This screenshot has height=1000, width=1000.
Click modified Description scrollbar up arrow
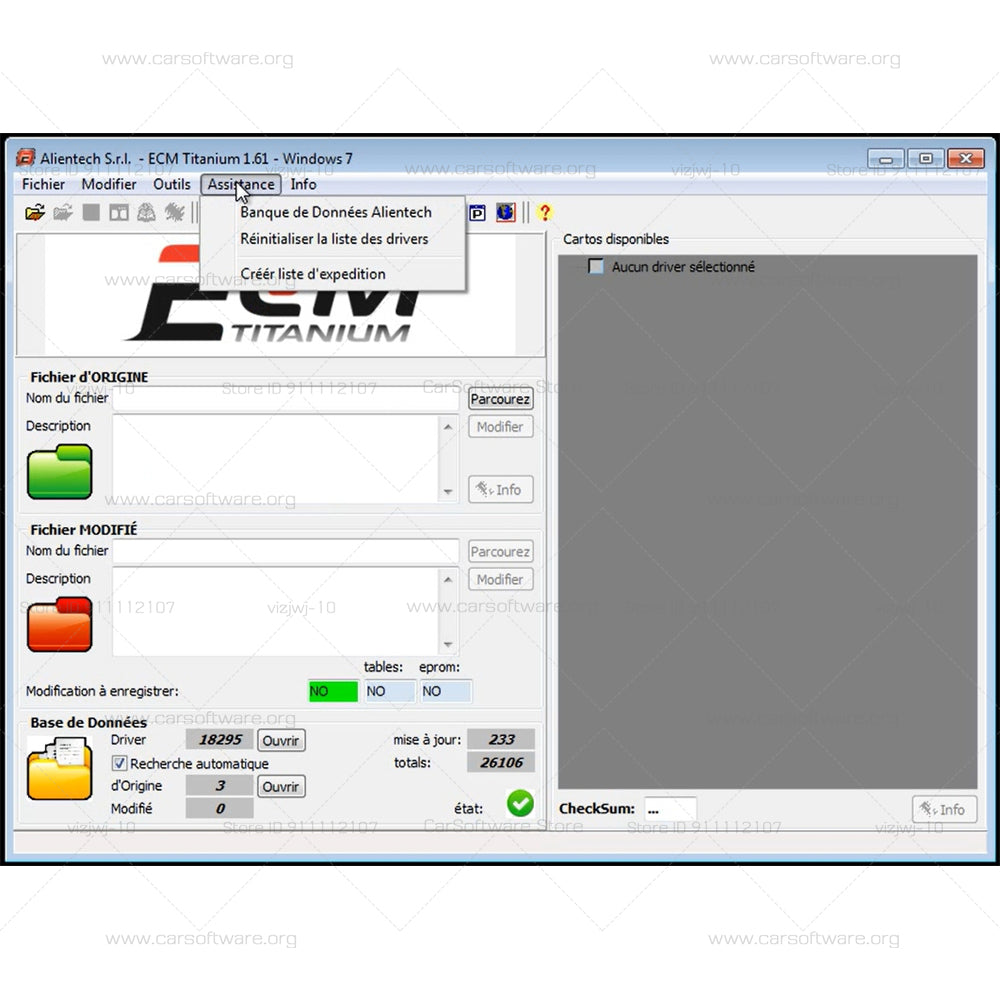(x=448, y=579)
